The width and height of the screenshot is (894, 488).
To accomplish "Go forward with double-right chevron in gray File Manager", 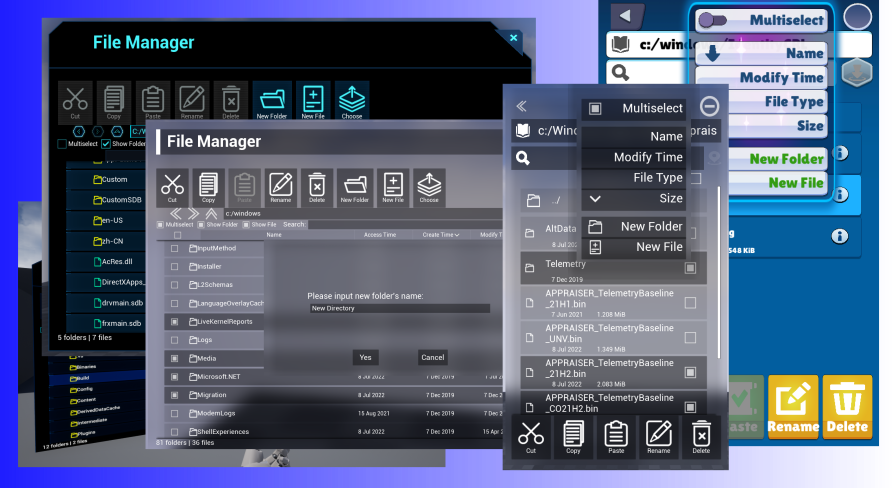I will pos(193,214).
